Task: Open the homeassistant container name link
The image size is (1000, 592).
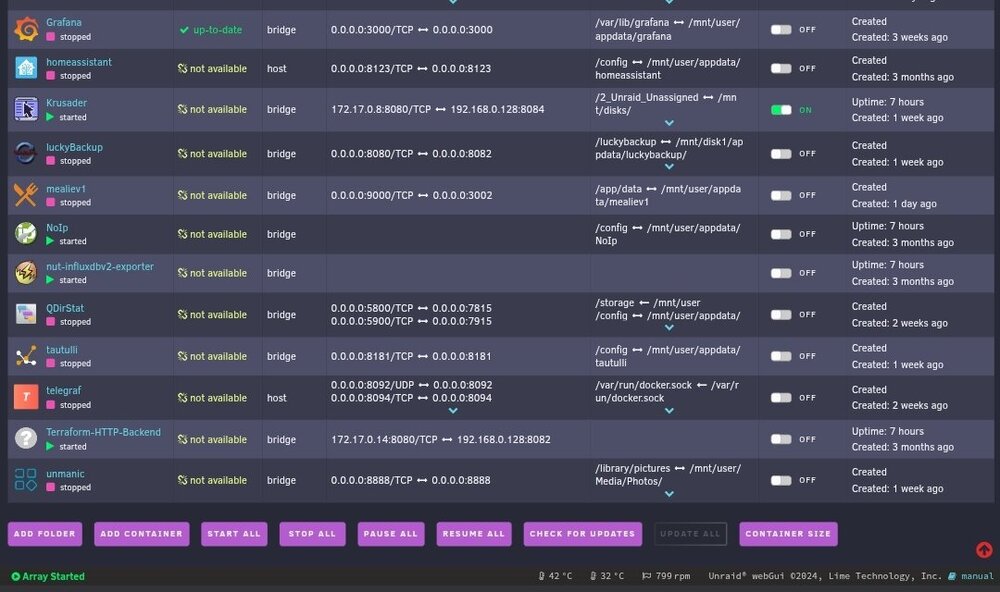Action: click(x=78, y=62)
